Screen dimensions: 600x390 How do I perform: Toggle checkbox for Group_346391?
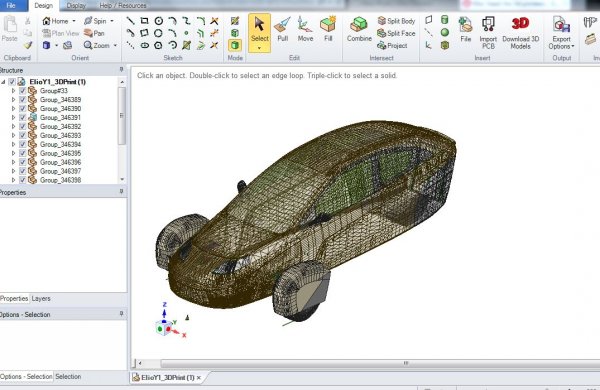(23, 117)
